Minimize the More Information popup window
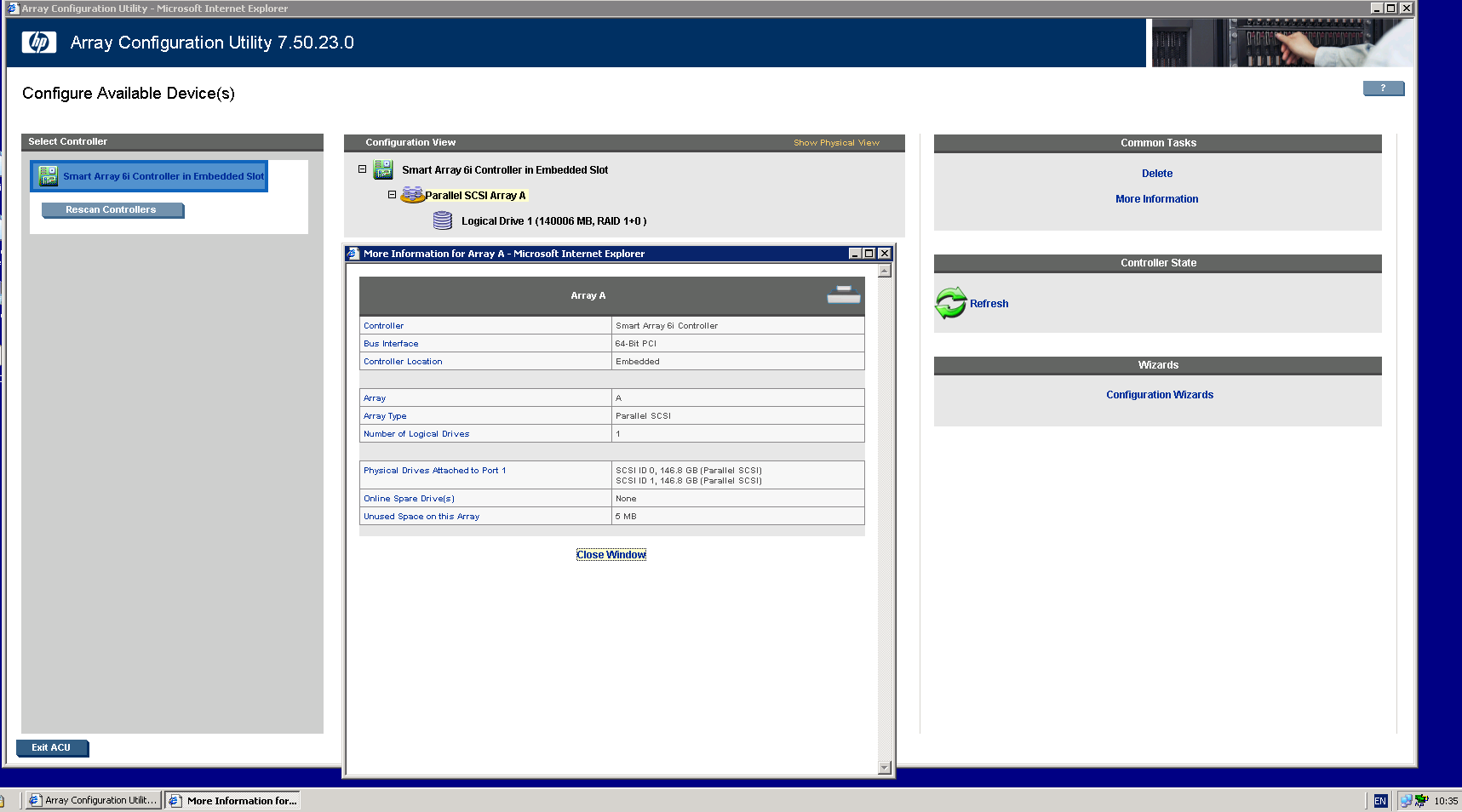The height and width of the screenshot is (812, 1462). tap(855, 254)
